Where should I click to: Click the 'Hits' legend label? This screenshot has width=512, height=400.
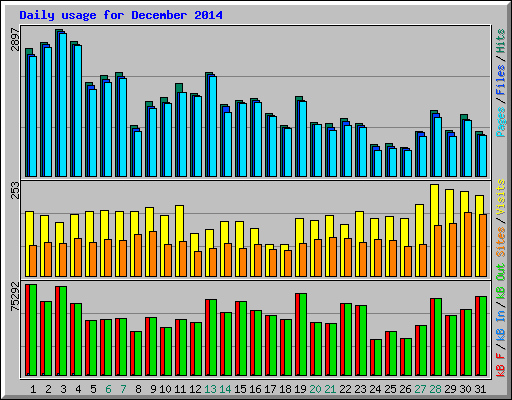point(500,41)
